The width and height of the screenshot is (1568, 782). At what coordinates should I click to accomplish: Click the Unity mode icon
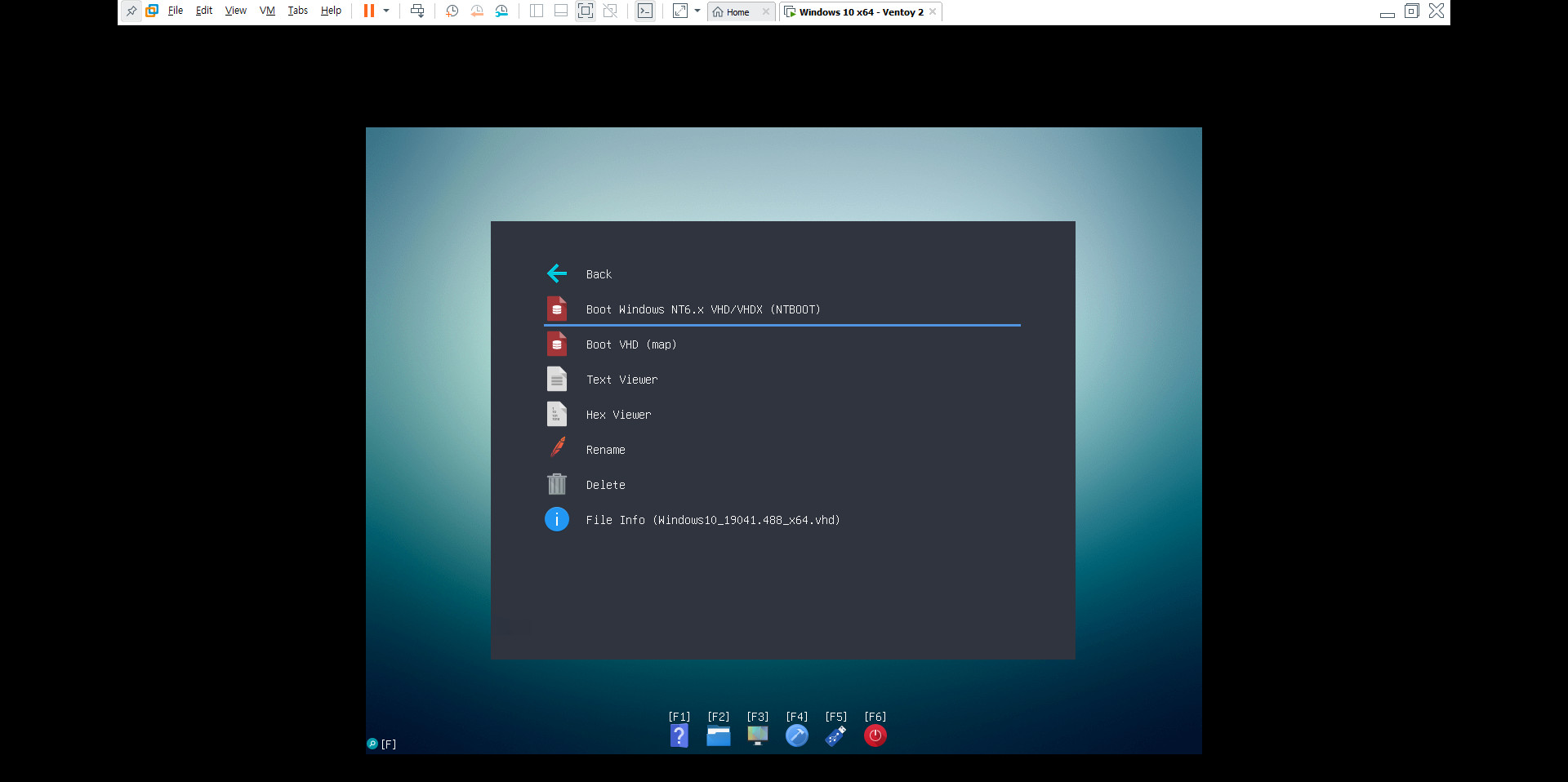click(x=610, y=11)
